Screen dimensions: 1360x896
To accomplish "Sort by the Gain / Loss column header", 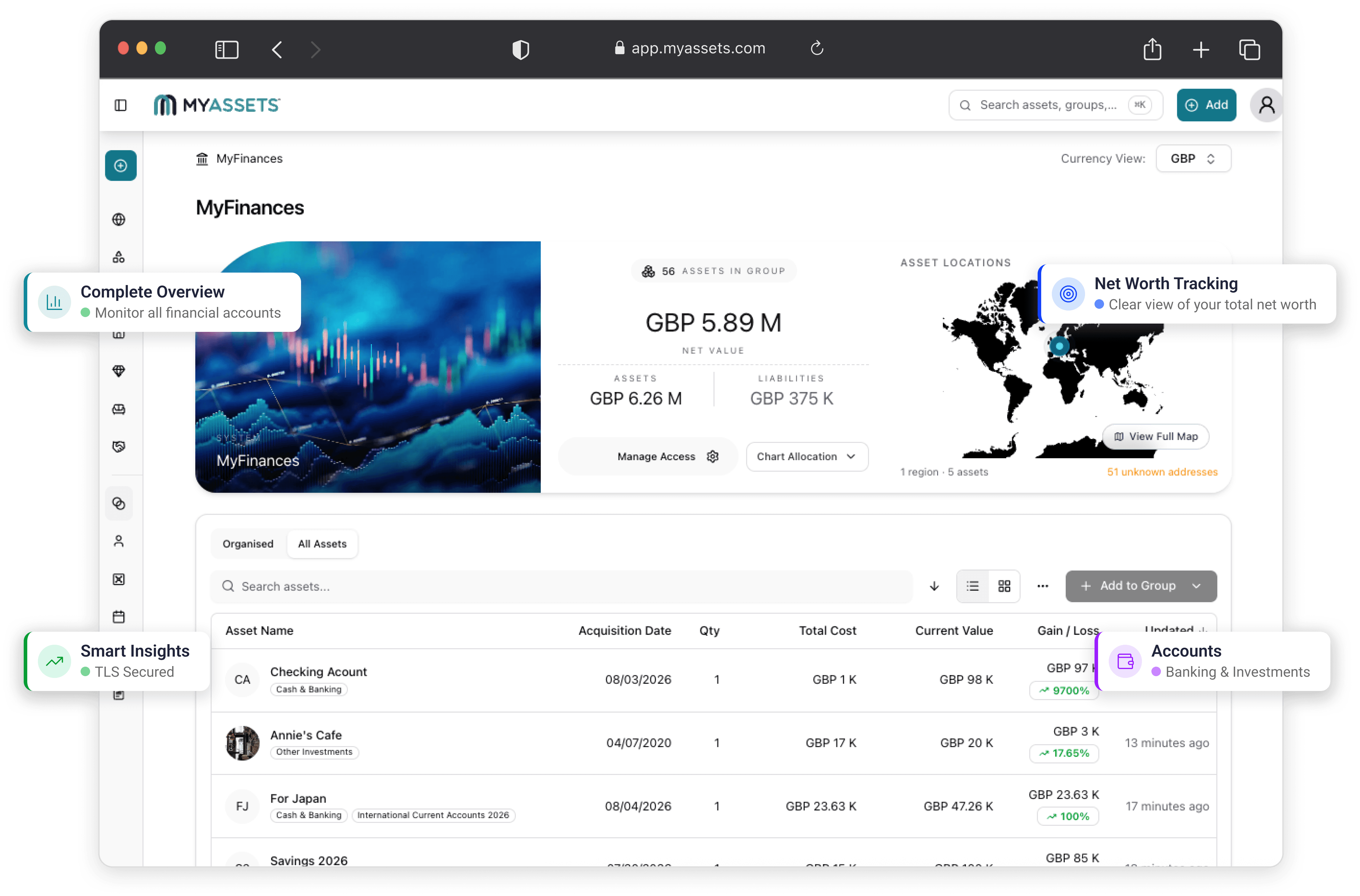I will coord(1068,631).
